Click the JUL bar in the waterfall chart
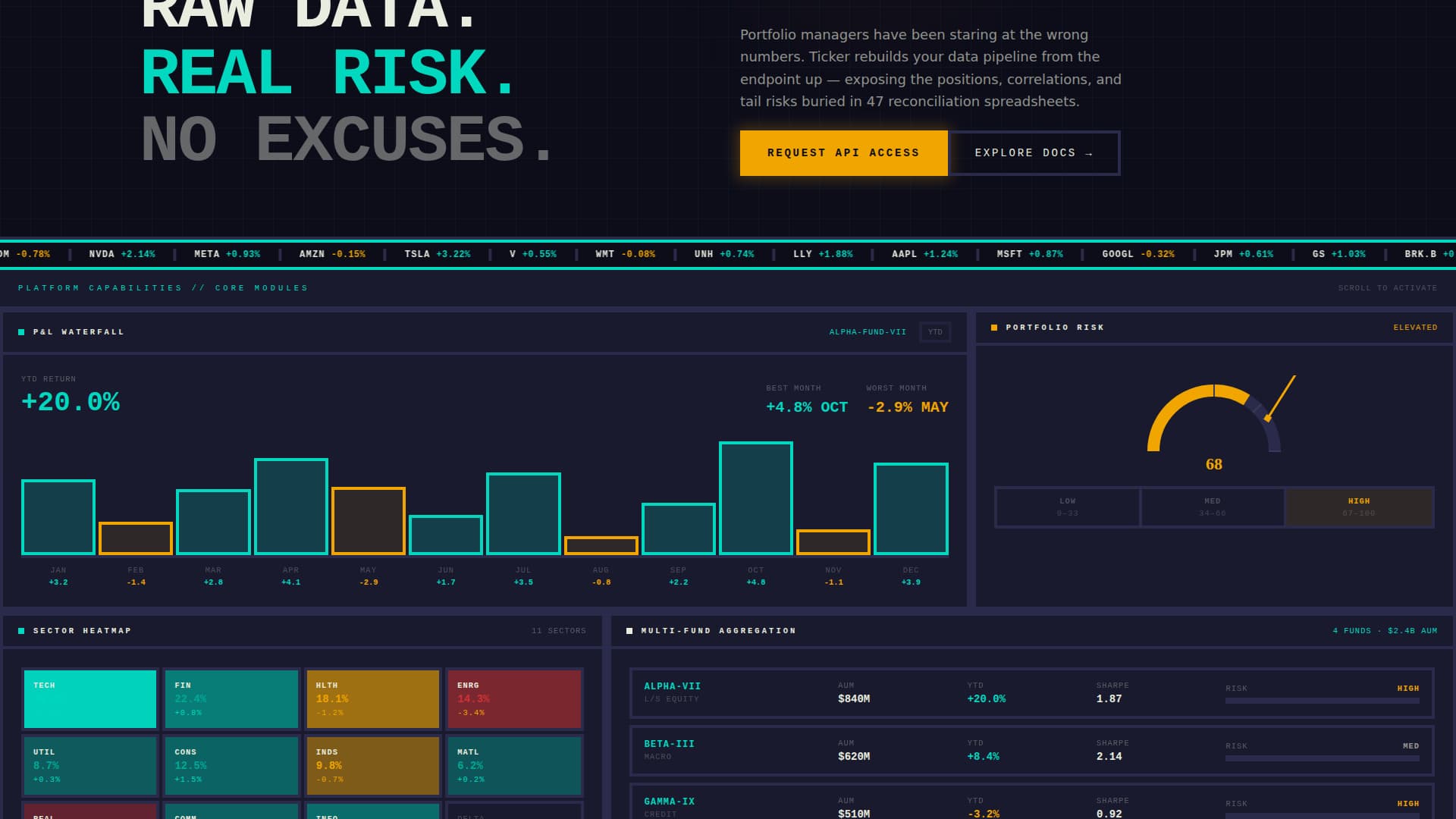Viewport: 1456px width, 819px height. pos(523,513)
